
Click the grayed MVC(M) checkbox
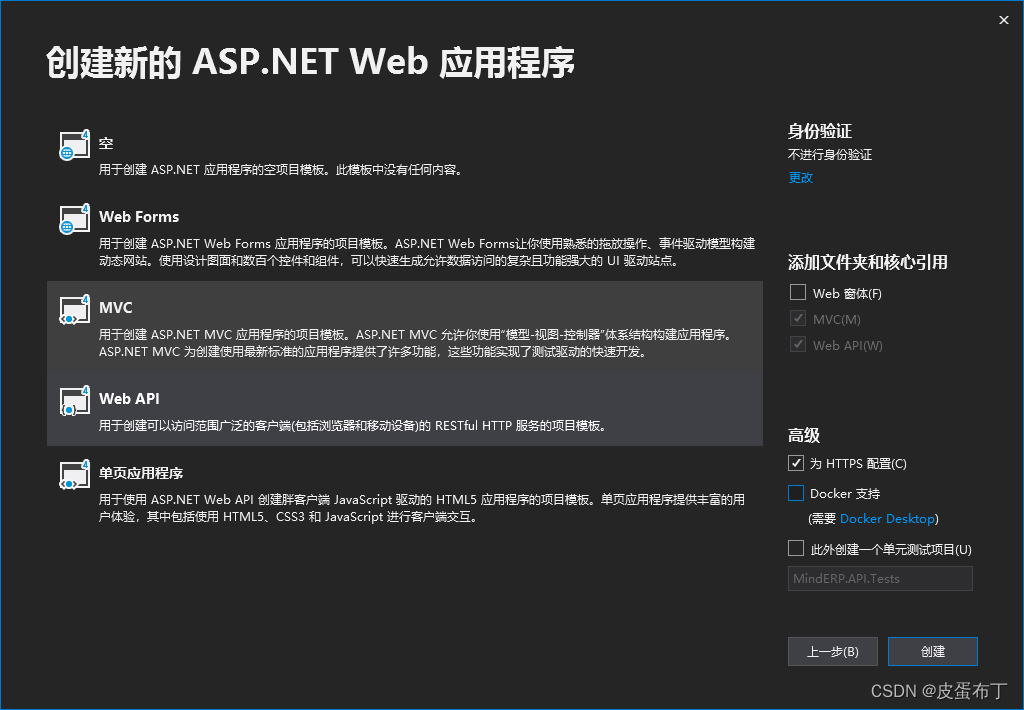pos(797,319)
